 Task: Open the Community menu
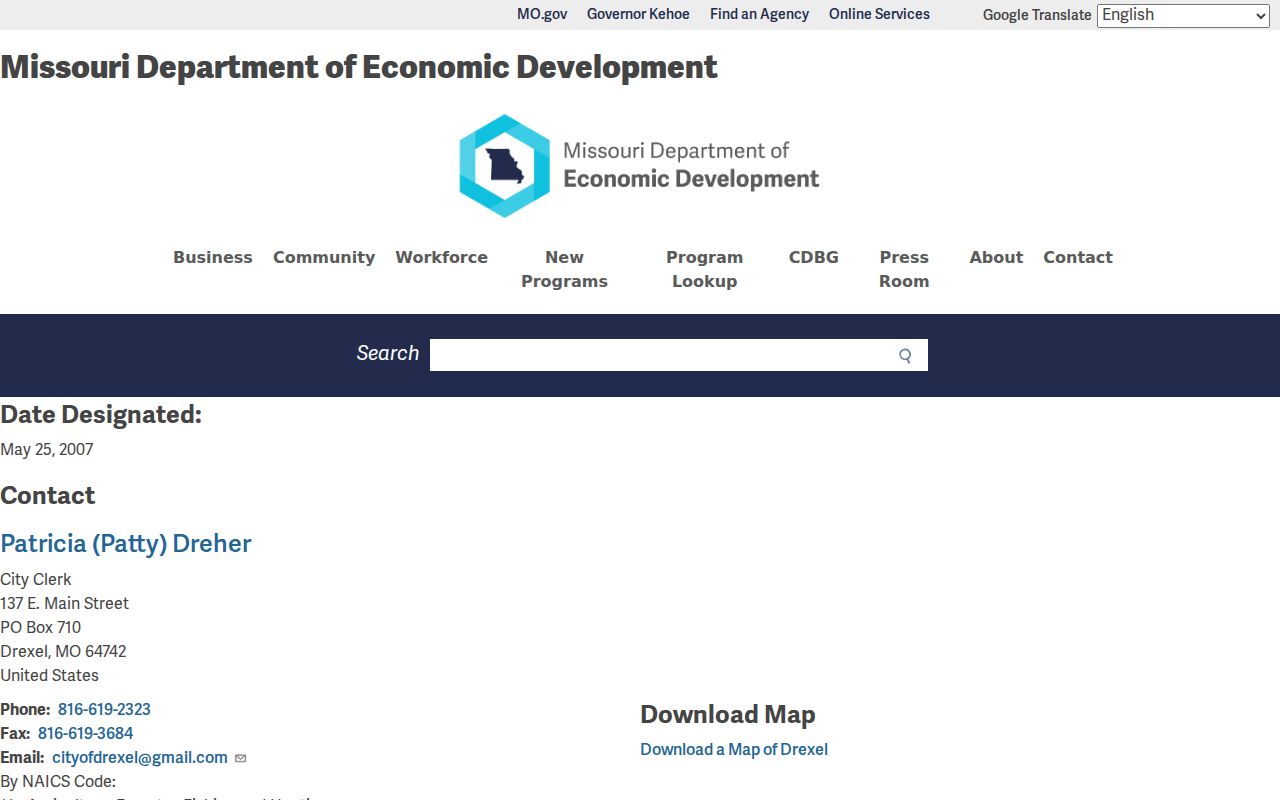click(324, 257)
